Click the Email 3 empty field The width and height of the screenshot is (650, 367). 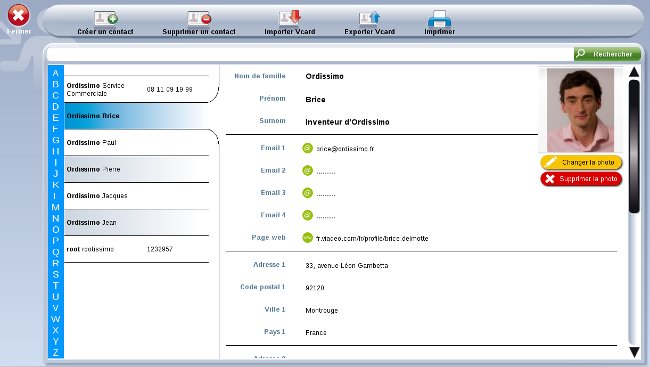pos(326,194)
